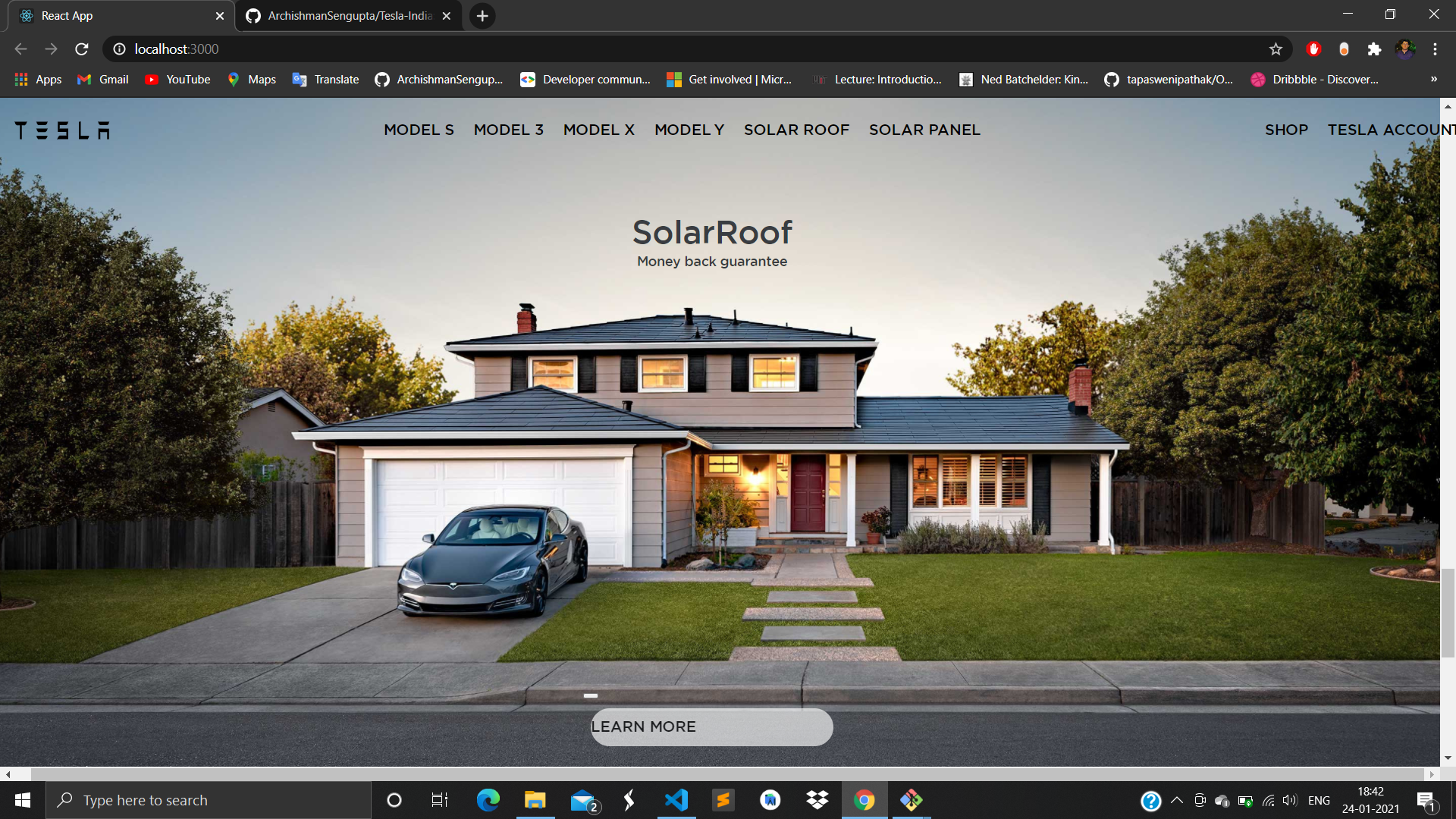This screenshot has width=1456, height=819.
Task: Reload the localhost page
Action: pyautogui.click(x=82, y=49)
